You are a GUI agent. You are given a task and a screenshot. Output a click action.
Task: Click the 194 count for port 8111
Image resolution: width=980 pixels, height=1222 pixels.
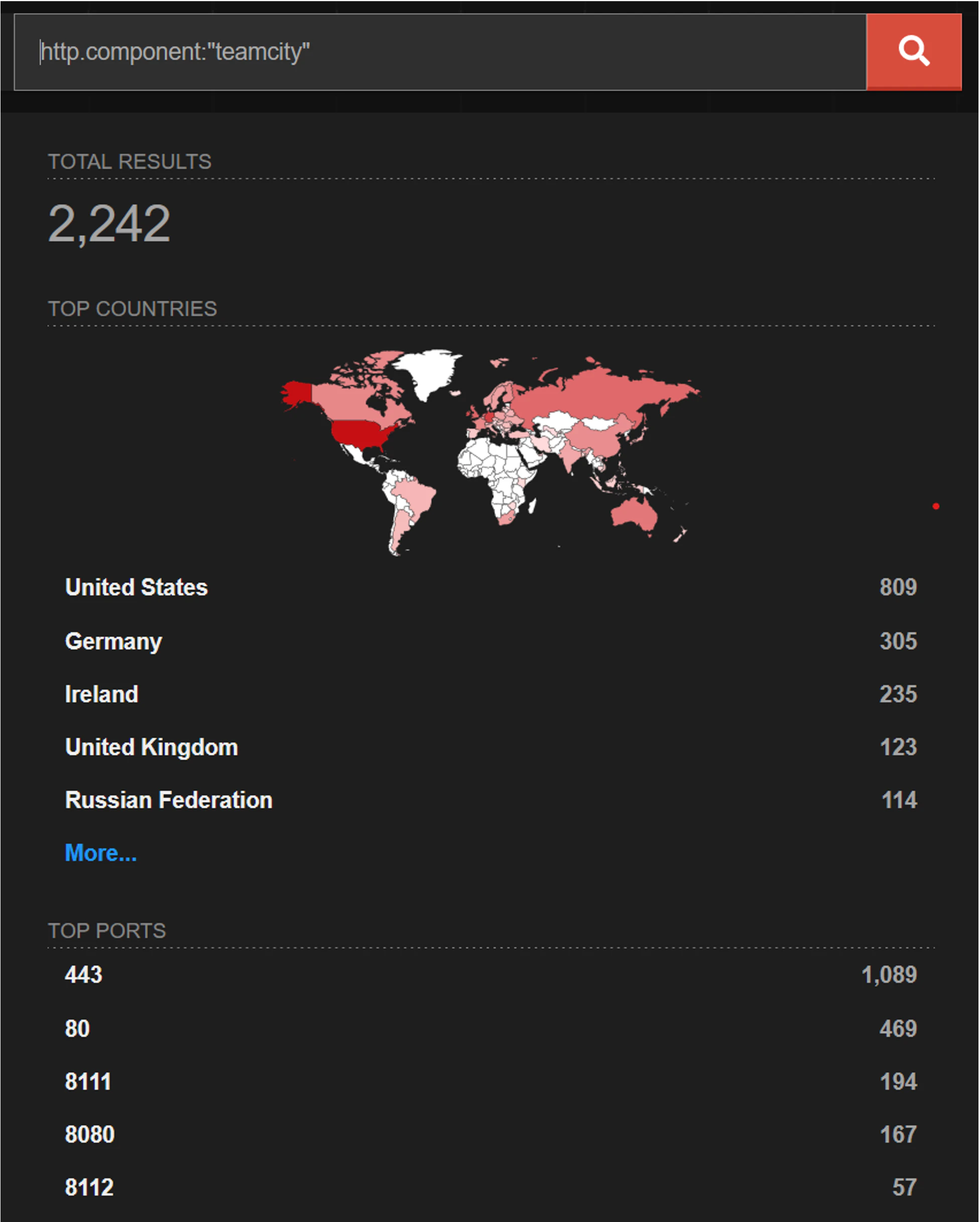click(899, 1081)
